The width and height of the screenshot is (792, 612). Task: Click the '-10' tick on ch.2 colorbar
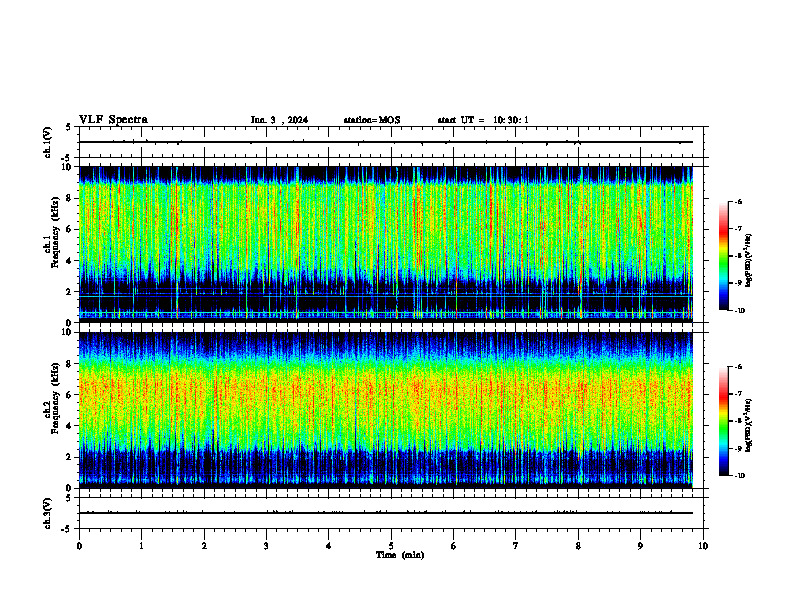[x=739, y=476]
